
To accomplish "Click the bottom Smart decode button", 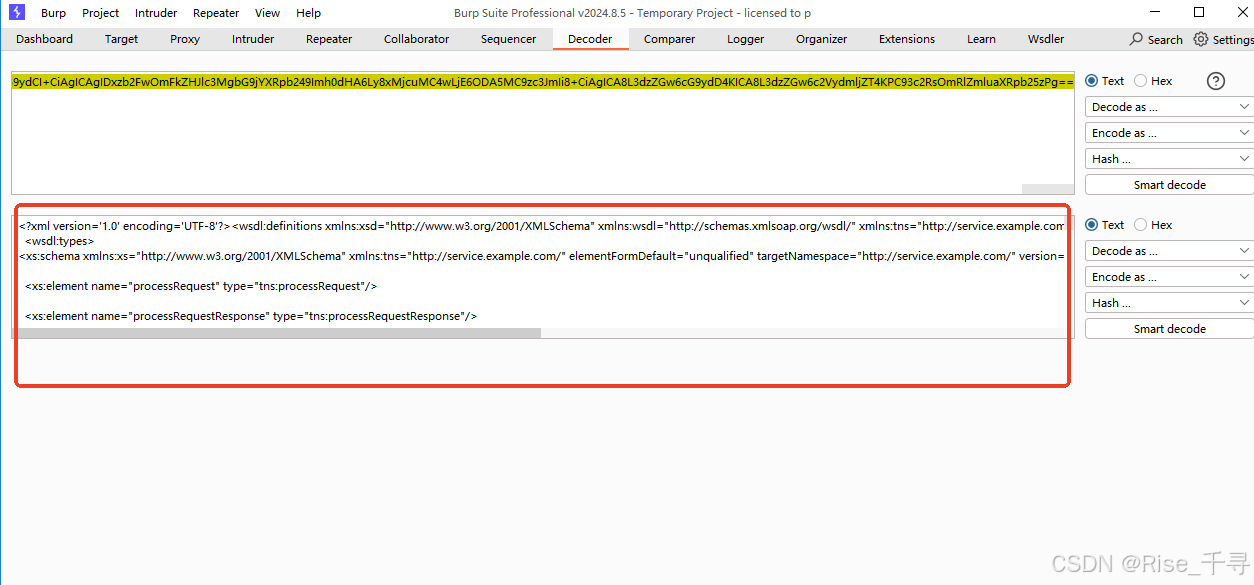I will [x=1169, y=329].
